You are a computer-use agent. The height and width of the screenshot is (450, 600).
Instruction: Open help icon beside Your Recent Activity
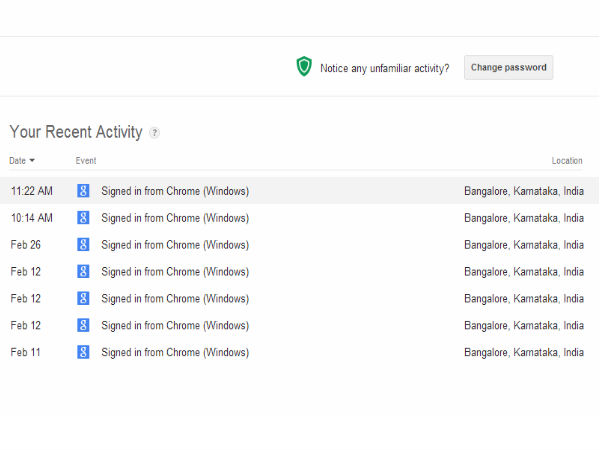[x=154, y=133]
